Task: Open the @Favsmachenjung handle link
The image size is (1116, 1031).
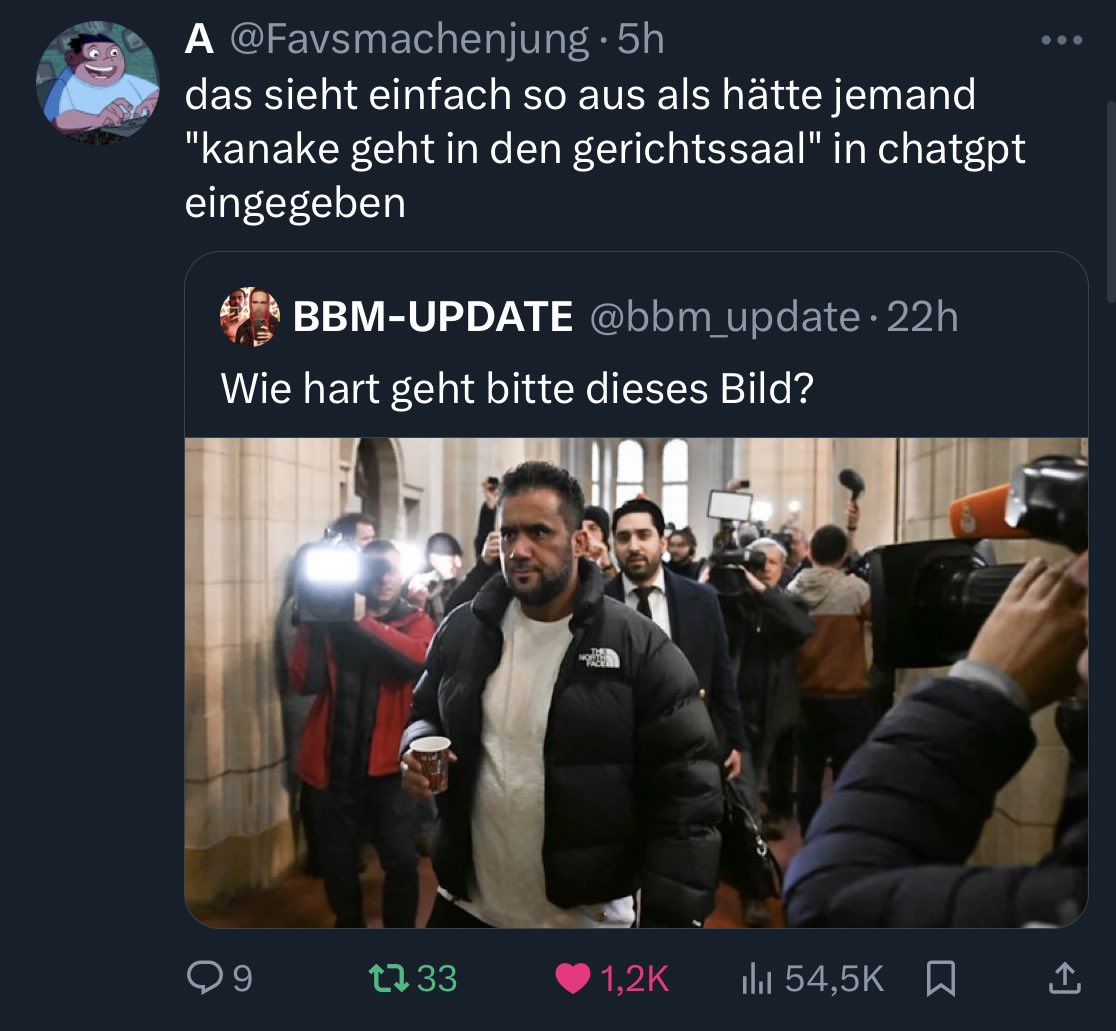Action: tap(409, 39)
